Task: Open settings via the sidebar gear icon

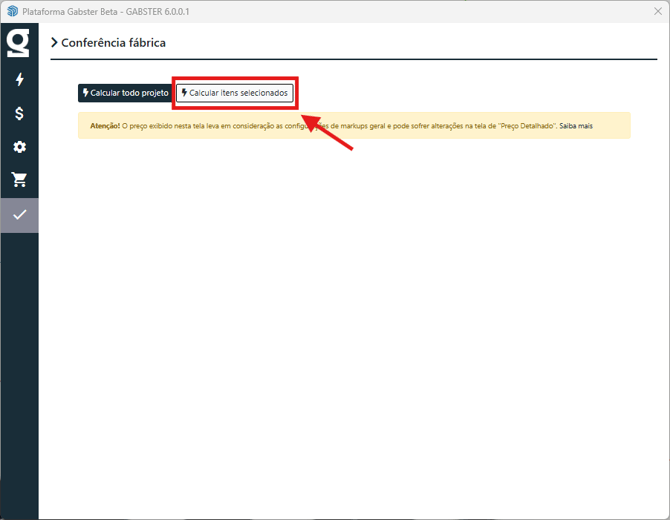Action: click(19, 147)
